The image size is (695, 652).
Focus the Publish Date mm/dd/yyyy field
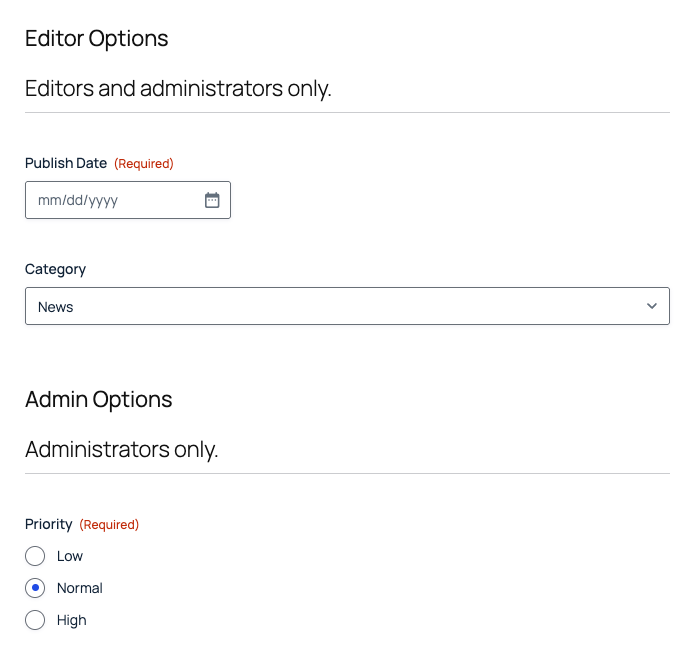(128, 200)
